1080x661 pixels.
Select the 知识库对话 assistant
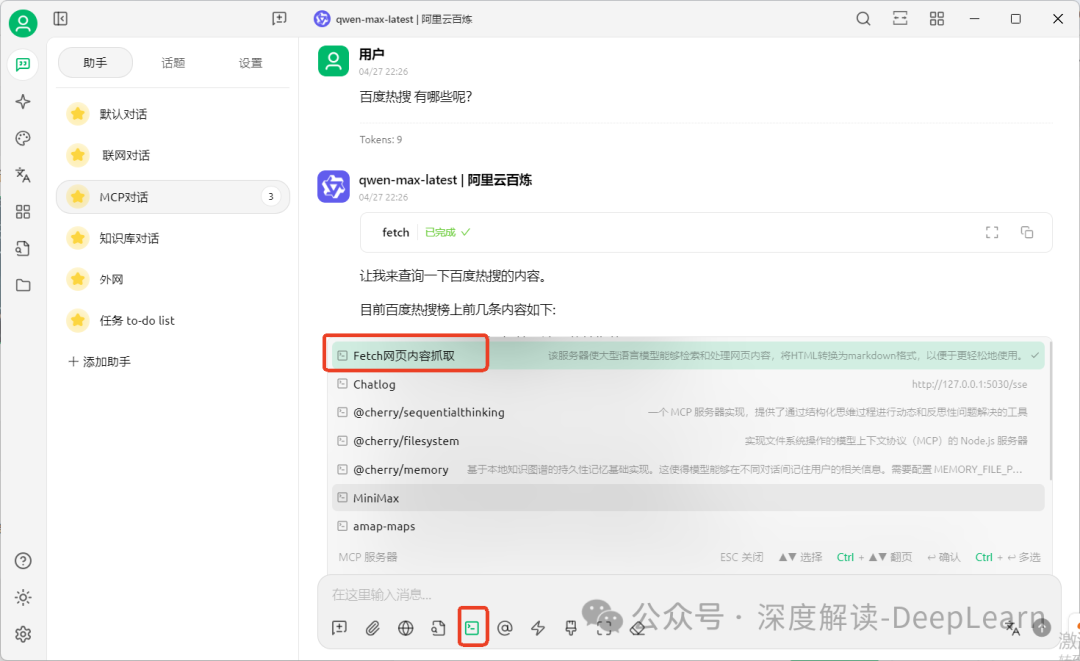pyautogui.click(x=172, y=238)
